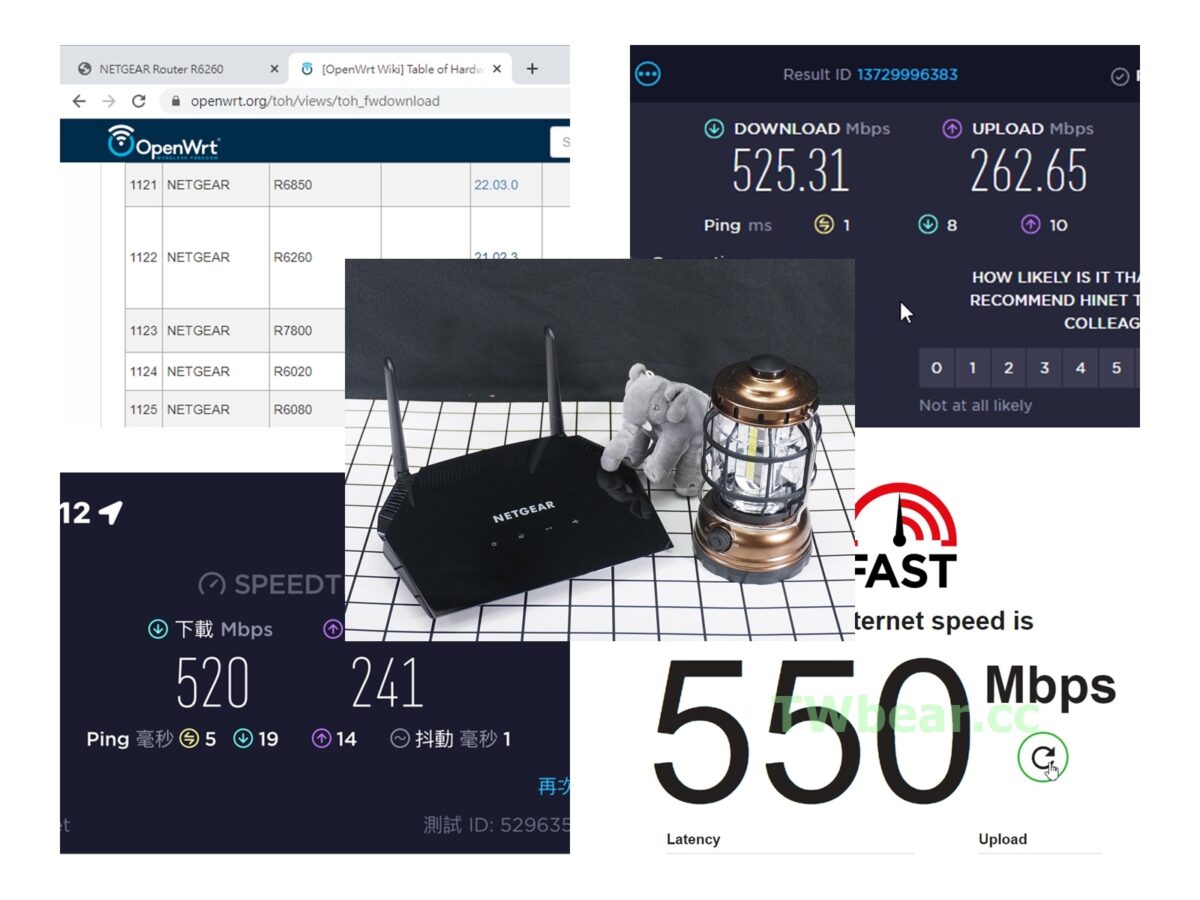Select the R6850 model cell
The image size is (1200, 900).
tap(325, 185)
